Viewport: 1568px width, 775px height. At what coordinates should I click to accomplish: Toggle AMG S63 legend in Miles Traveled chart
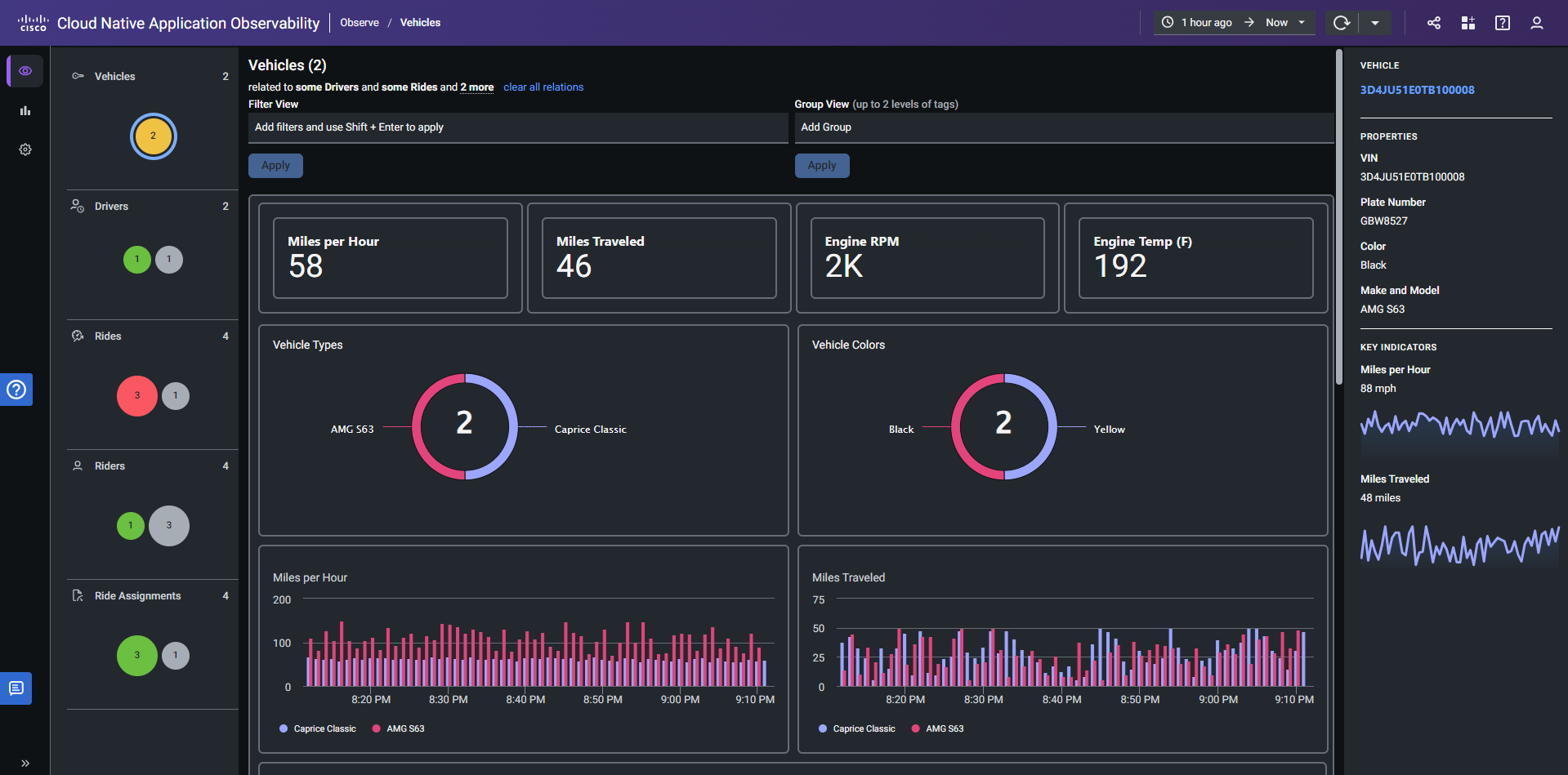click(x=944, y=728)
